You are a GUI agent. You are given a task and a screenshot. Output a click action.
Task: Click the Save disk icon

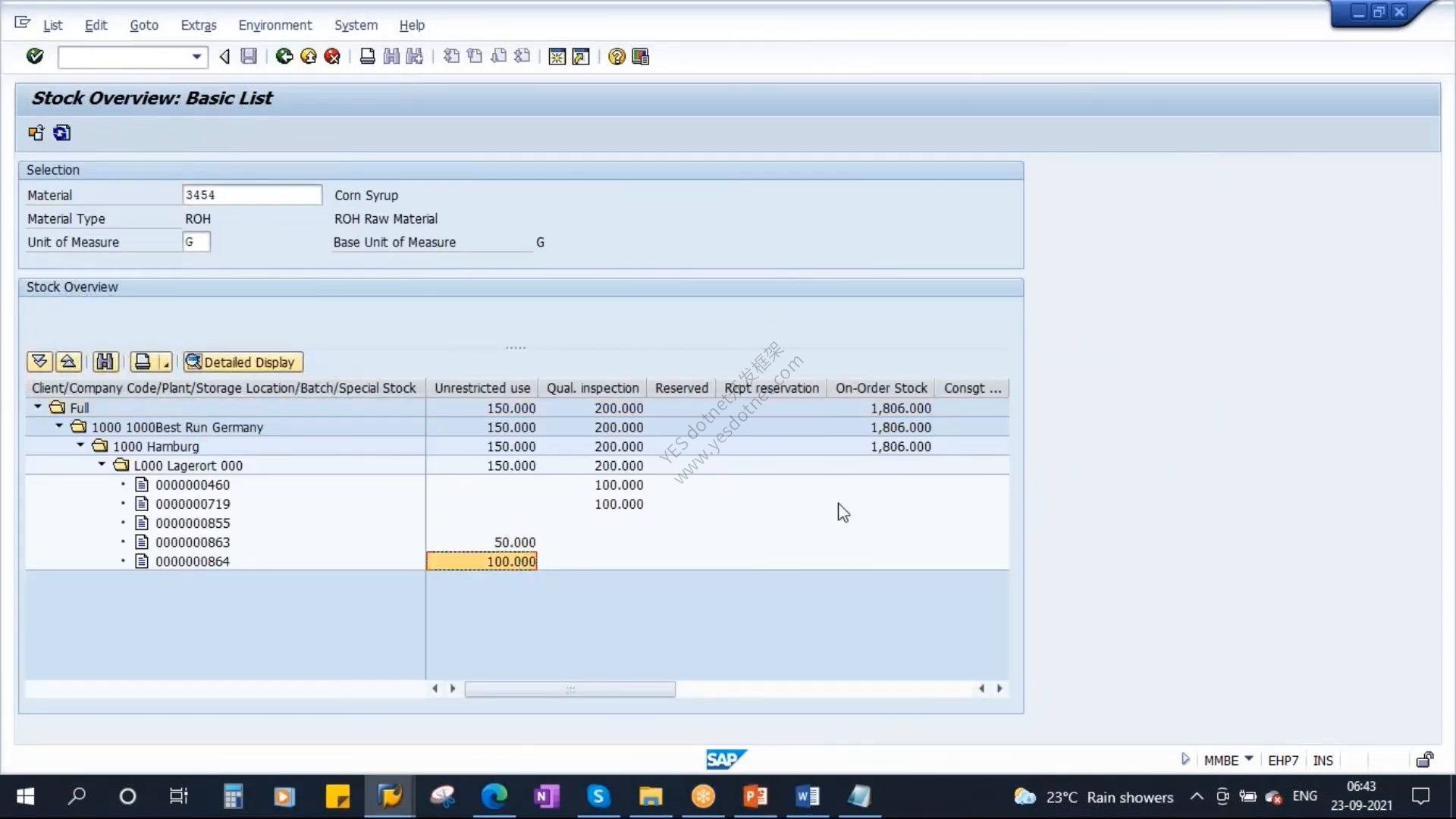coord(249,56)
